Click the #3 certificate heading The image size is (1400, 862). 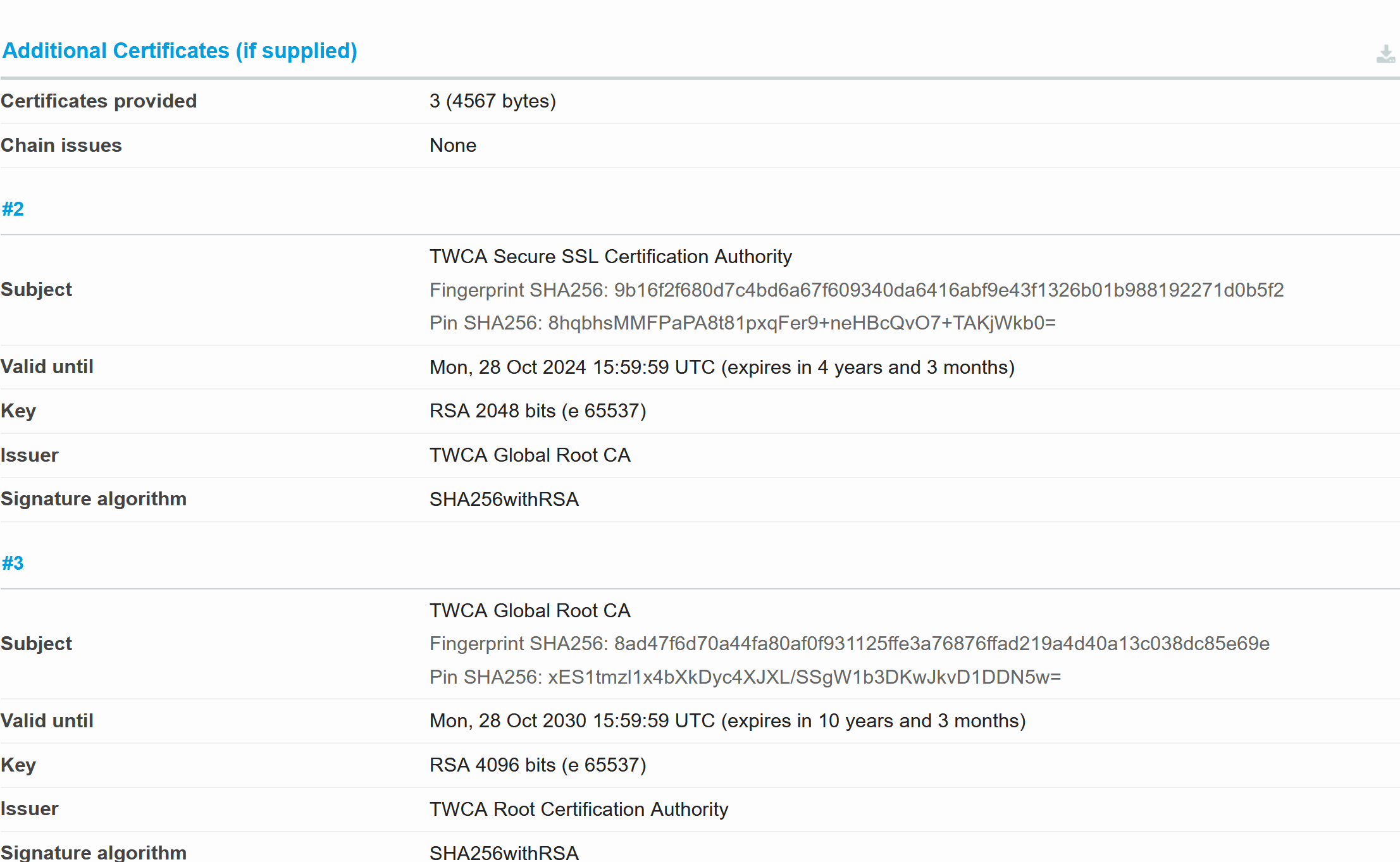click(13, 563)
